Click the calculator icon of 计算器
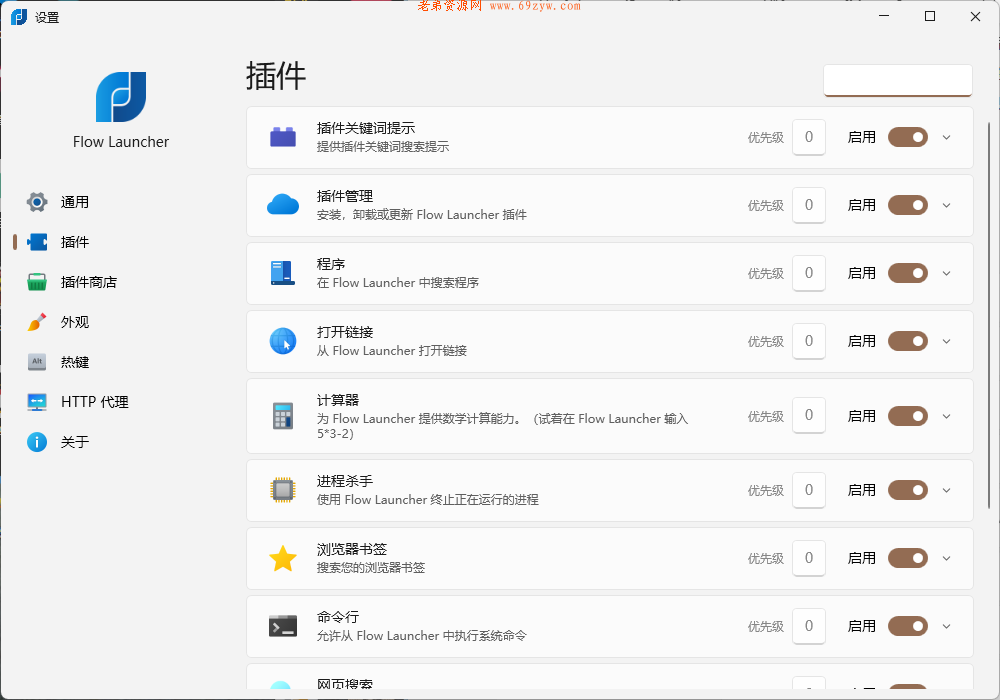 click(283, 416)
